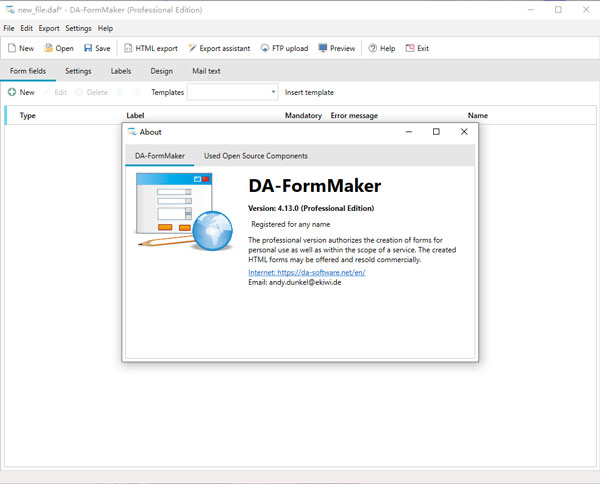Click the About dialog title icon
This screenshot has height=484, width=600.
132,132
